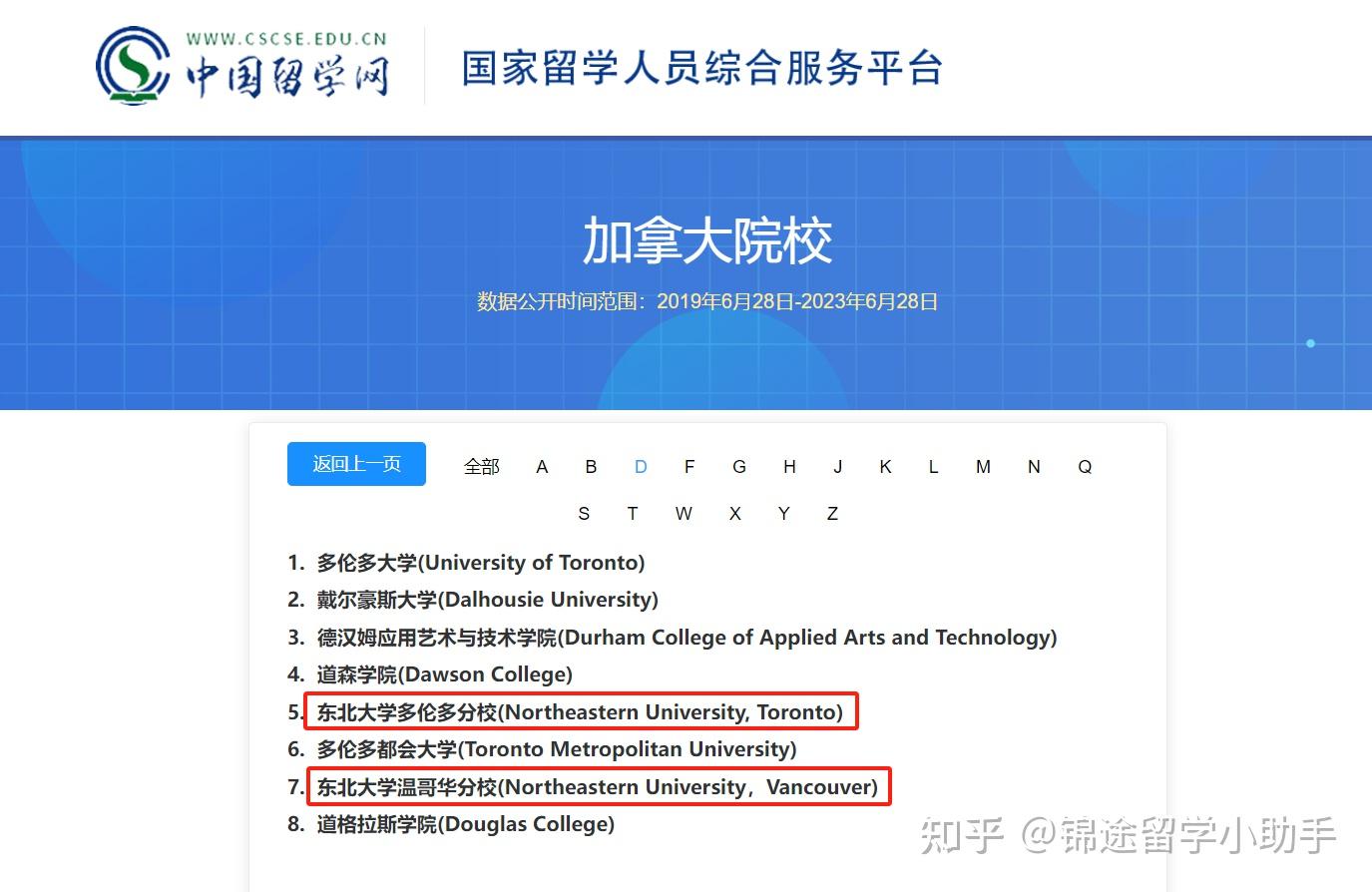Select the 全部 filter to show all schools
Image resolution: width=1372 pixels, height=892 pixels.
pos(481,466)
